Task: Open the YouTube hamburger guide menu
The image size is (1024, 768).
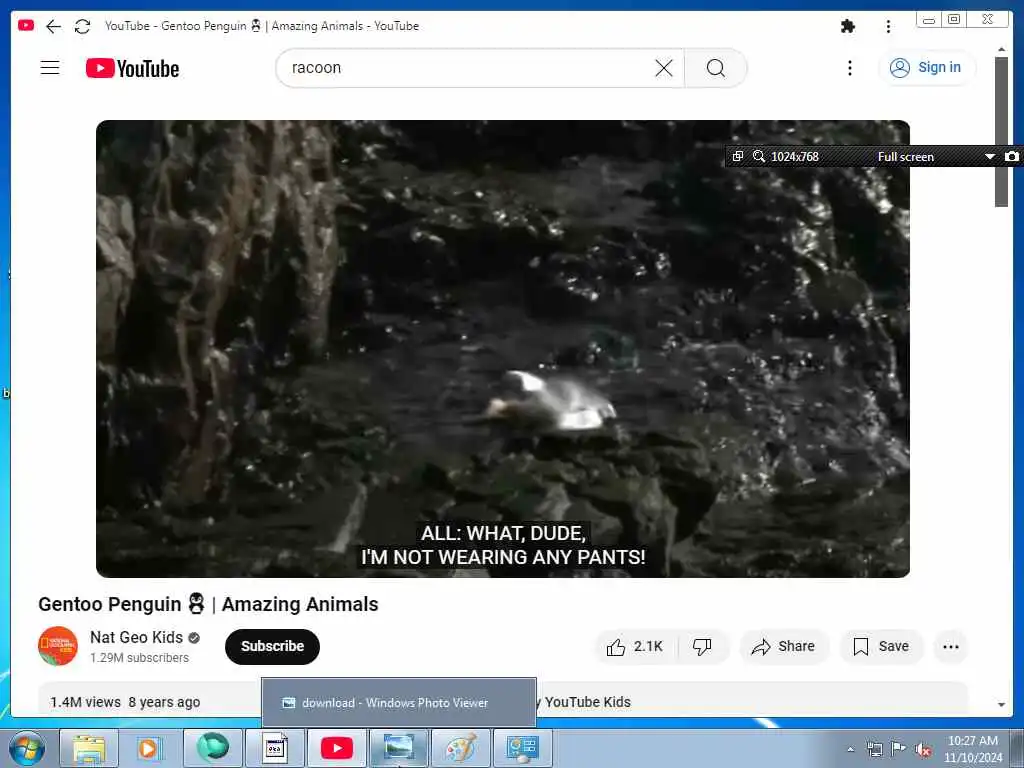Action: tap(50, 67)
